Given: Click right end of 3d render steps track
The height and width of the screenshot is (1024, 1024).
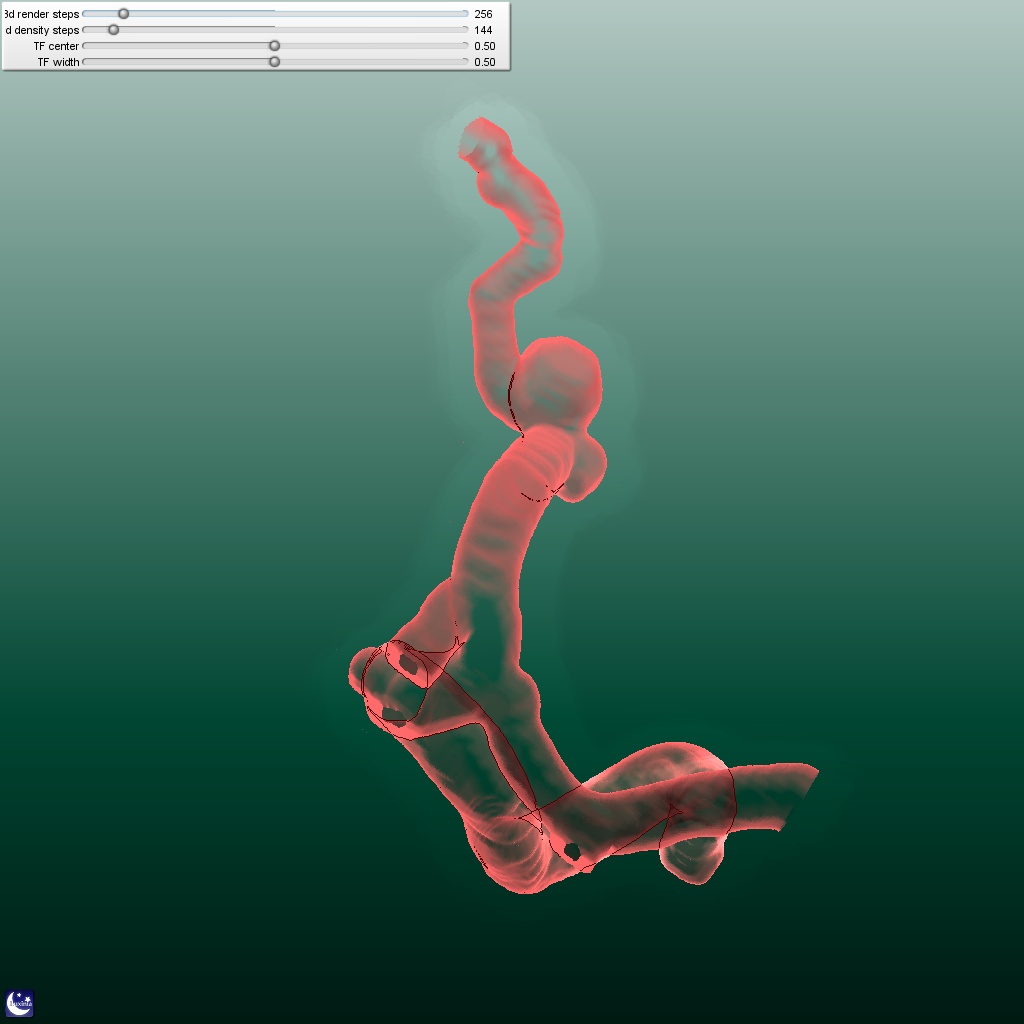Looking at the screenshot, I should point(465,14).
